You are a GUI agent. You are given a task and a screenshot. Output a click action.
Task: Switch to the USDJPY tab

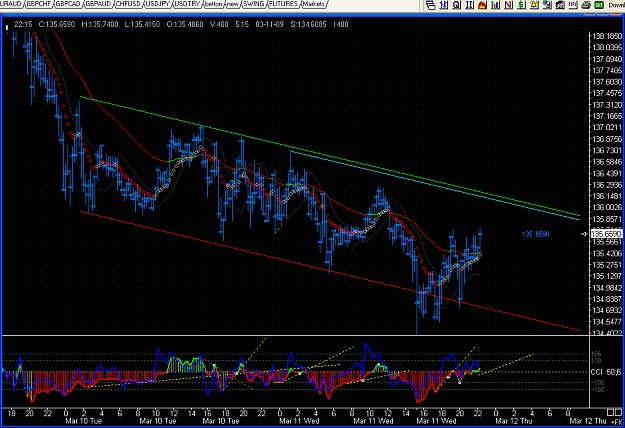tap(158, 4)
